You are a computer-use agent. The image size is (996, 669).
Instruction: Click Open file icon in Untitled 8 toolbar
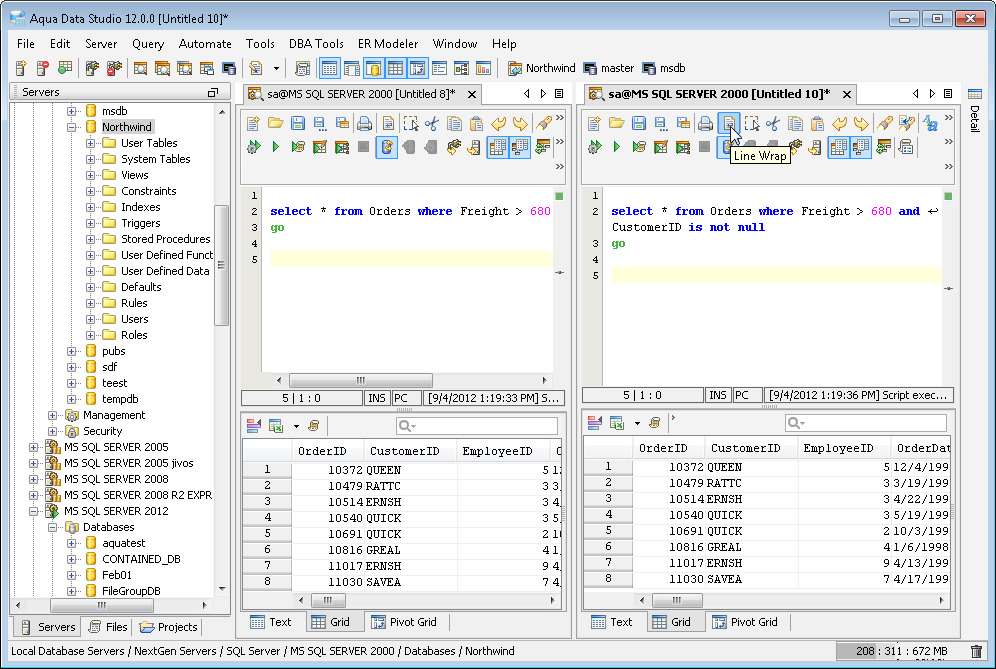276,123
